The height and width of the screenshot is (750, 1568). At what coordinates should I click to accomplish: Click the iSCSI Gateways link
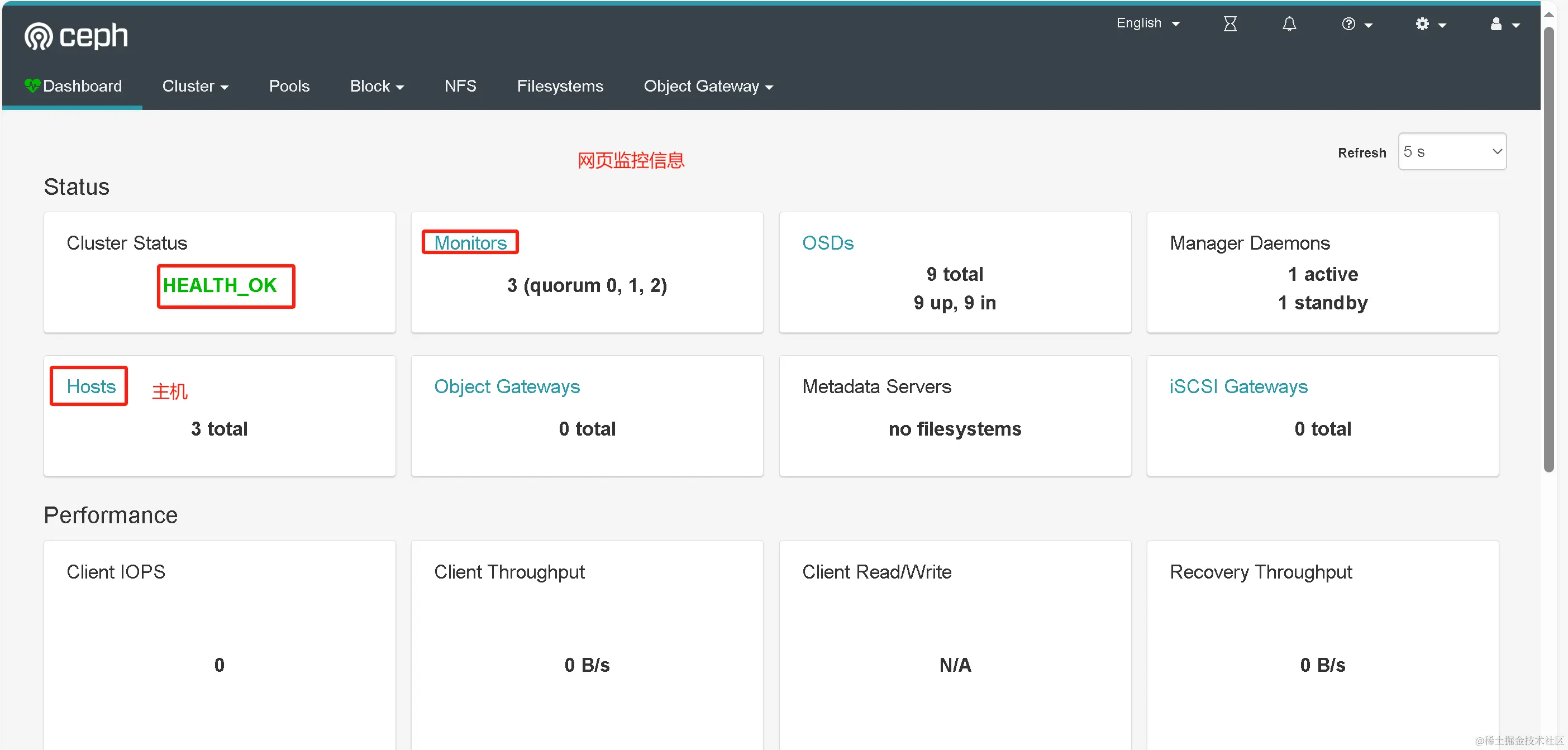click(1238, 386)
